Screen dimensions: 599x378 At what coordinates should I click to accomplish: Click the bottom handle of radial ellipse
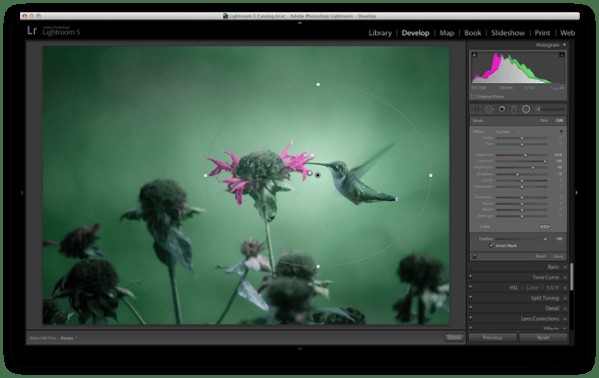tap(318, 266)
